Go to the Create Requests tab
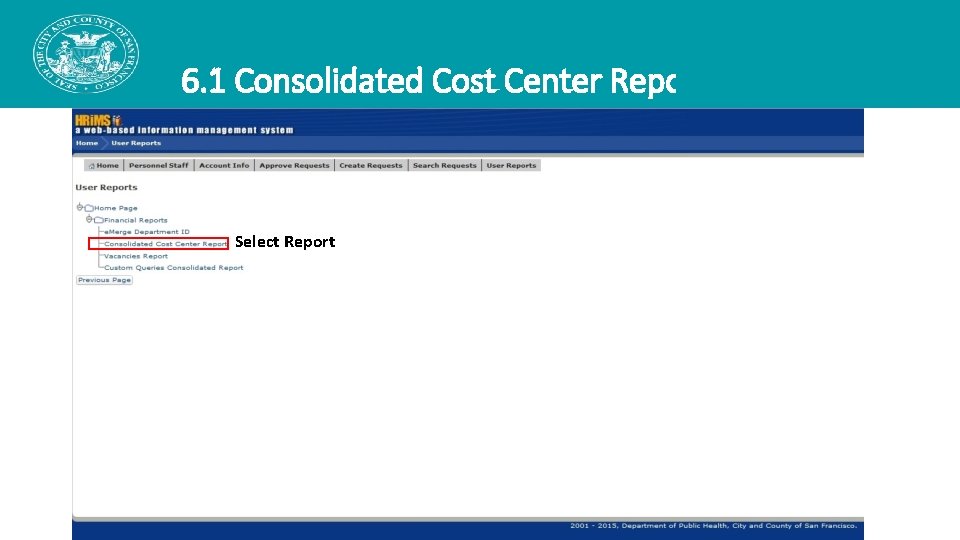Image resolution: width=960 pixels, height=540 pixels. [371, 165]
